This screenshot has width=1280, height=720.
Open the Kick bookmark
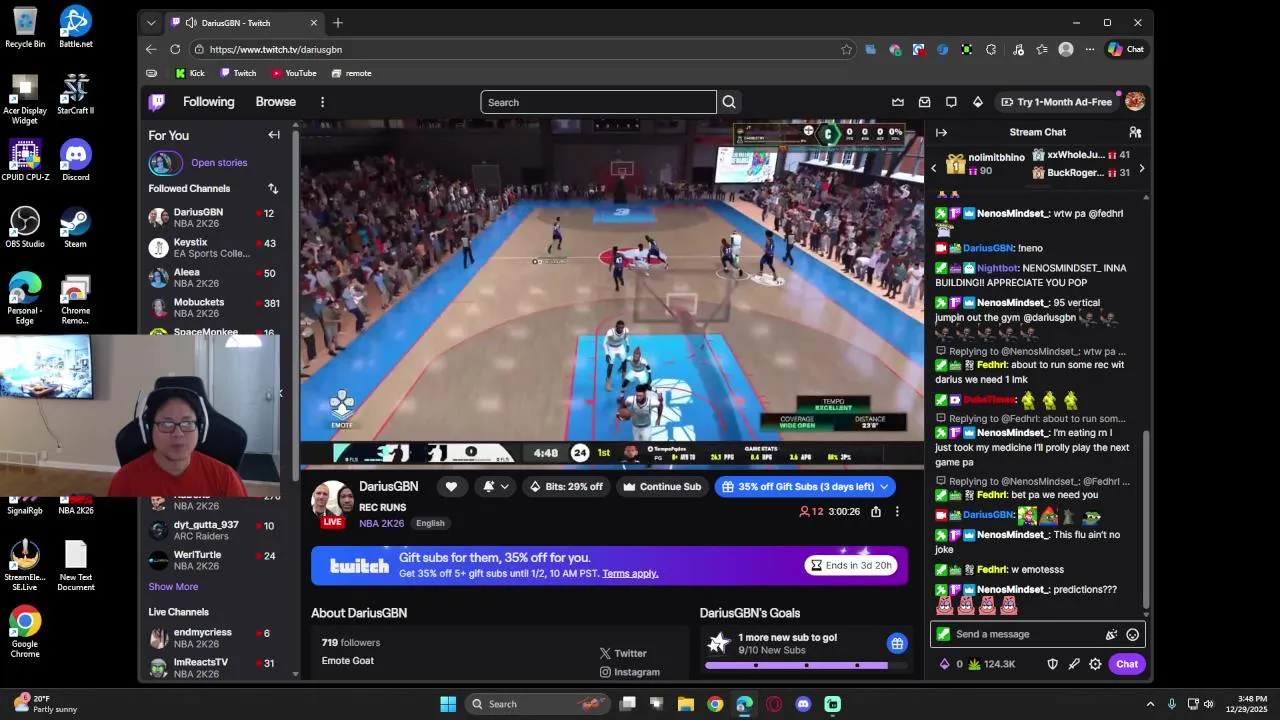190,73
